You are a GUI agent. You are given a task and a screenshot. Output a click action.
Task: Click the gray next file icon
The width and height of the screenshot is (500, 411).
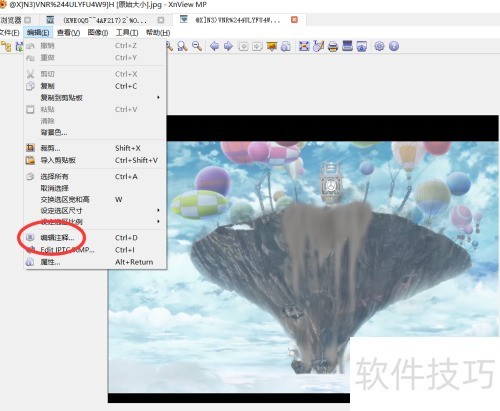257,46
